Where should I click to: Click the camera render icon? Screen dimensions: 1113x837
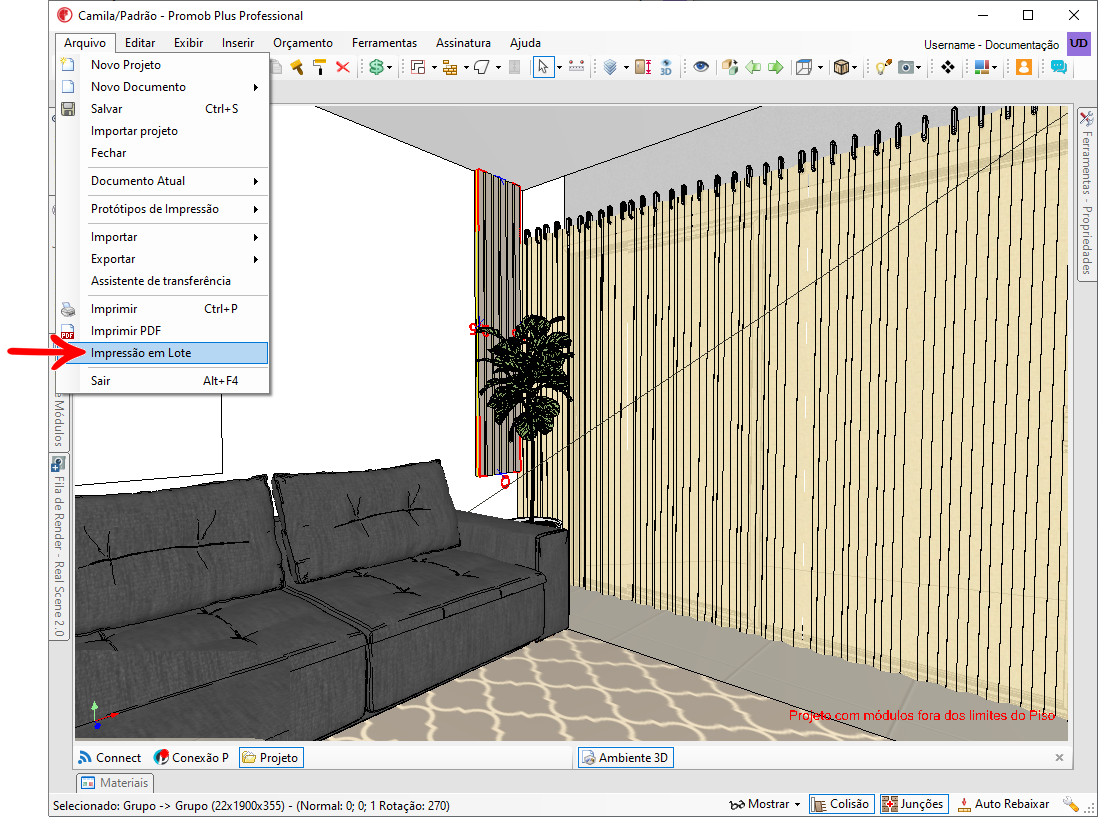(906, 67)
